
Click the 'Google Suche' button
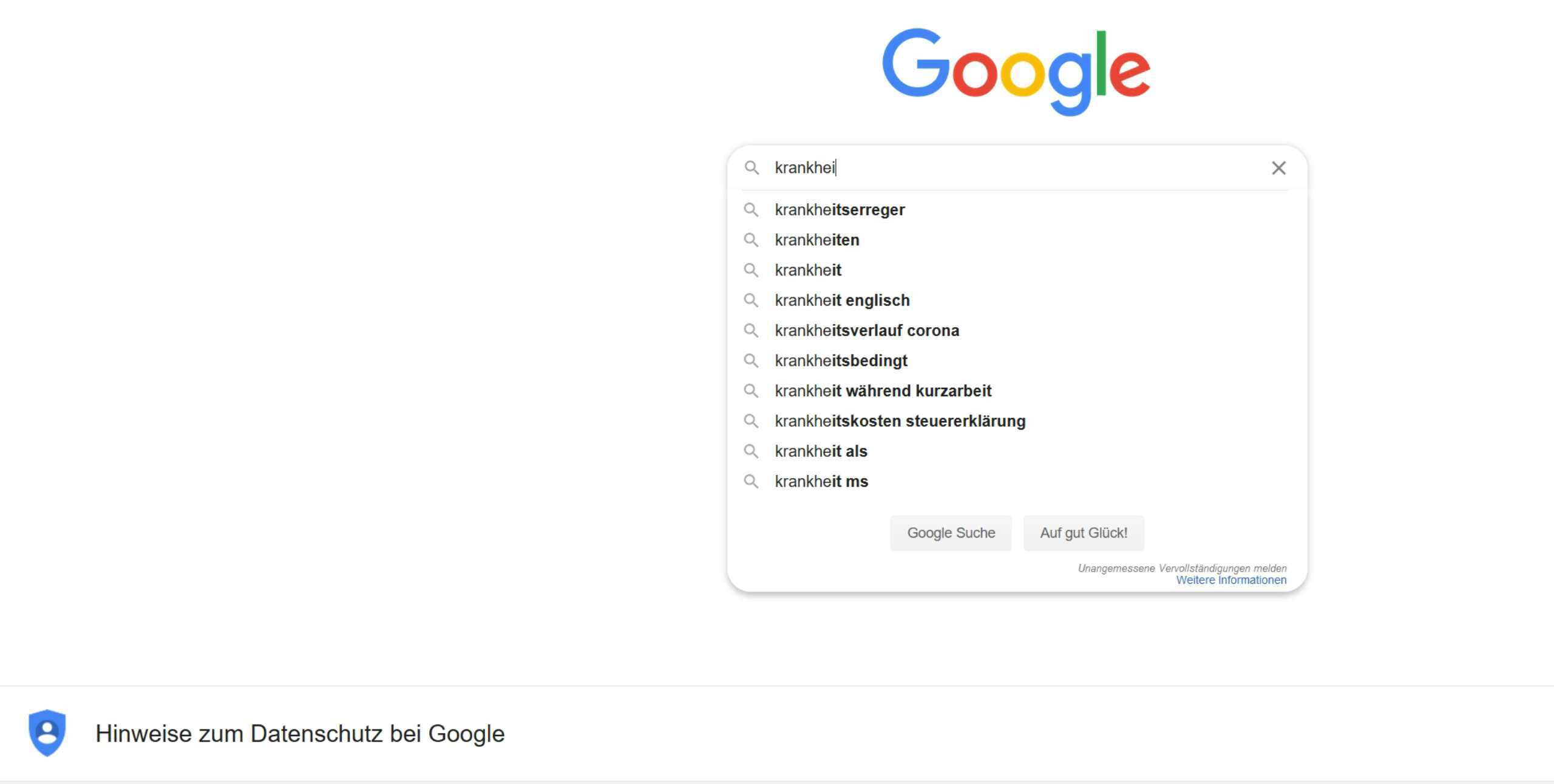(x=951, y=533)
